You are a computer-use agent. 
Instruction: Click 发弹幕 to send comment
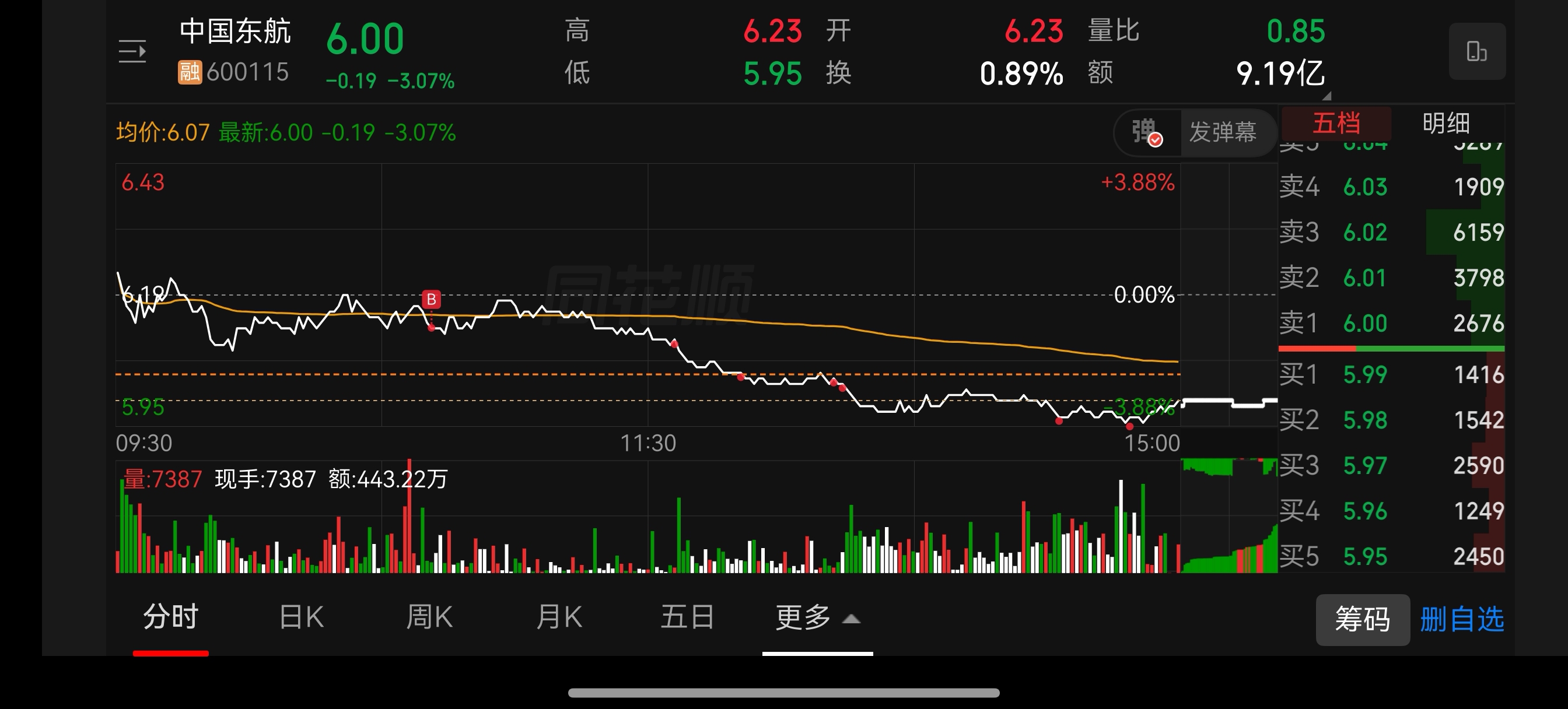click(1222, 132)
